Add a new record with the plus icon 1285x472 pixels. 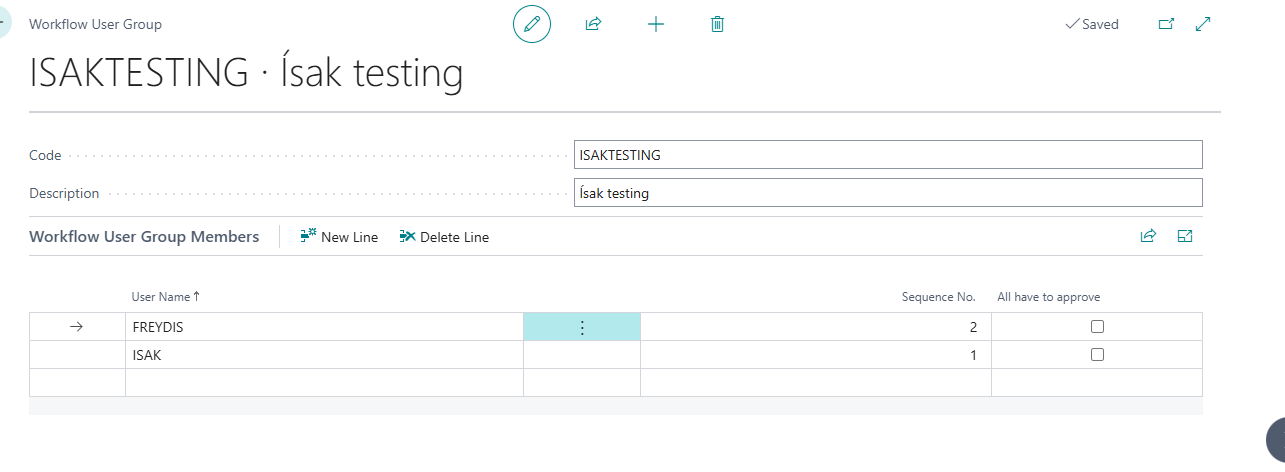[656, 24]
